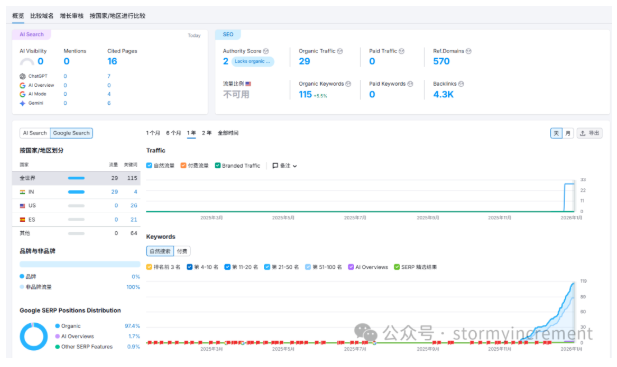Select the 1 年 time range

pyautogui.click(x=191, y=133)
